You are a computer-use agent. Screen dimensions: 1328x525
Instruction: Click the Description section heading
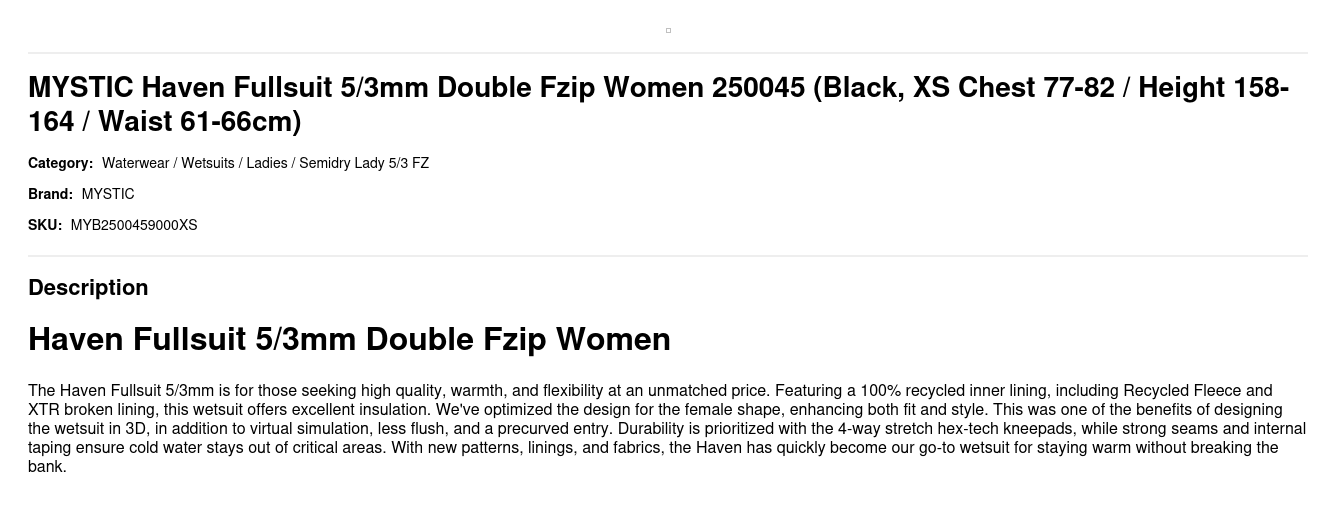coord(88,287)
